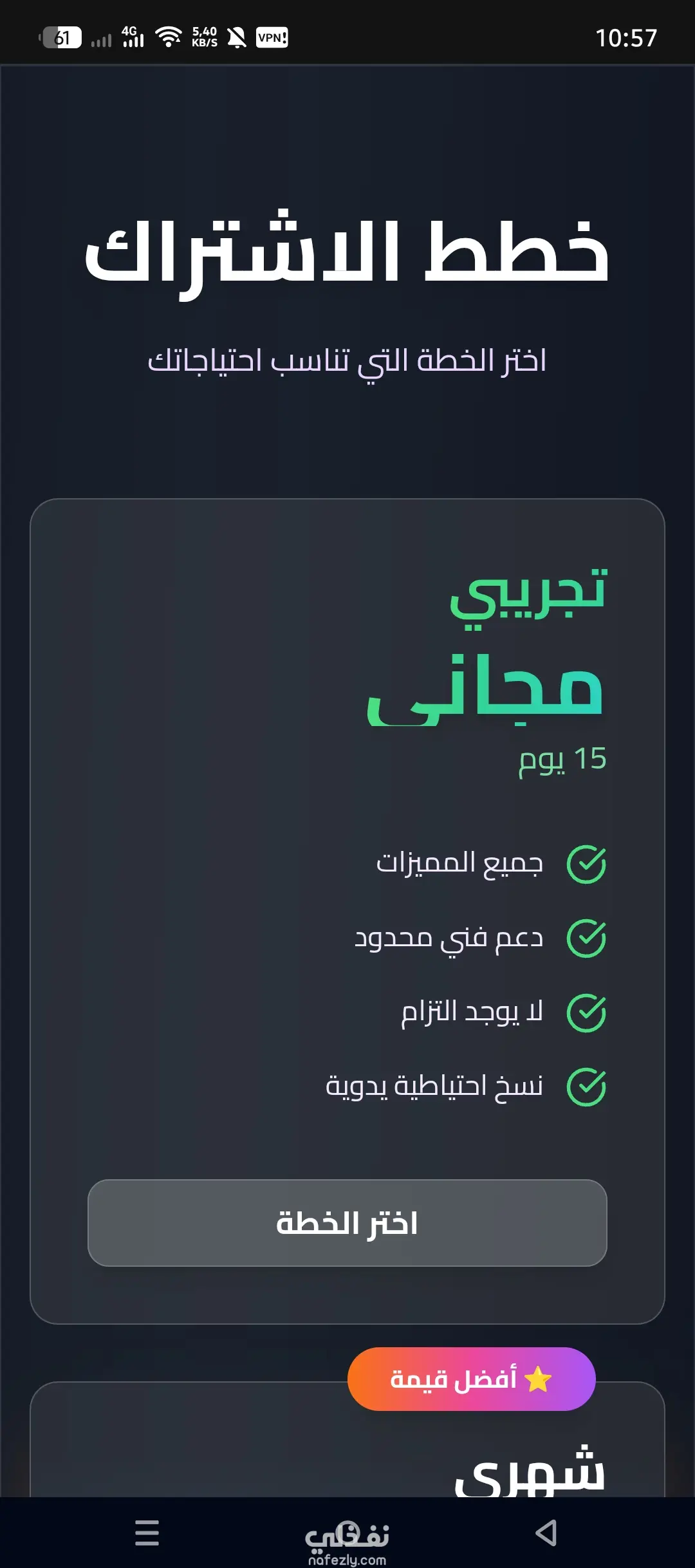
Task: Tap the 10:57 clock in status bar
Action: coord(625,38)
